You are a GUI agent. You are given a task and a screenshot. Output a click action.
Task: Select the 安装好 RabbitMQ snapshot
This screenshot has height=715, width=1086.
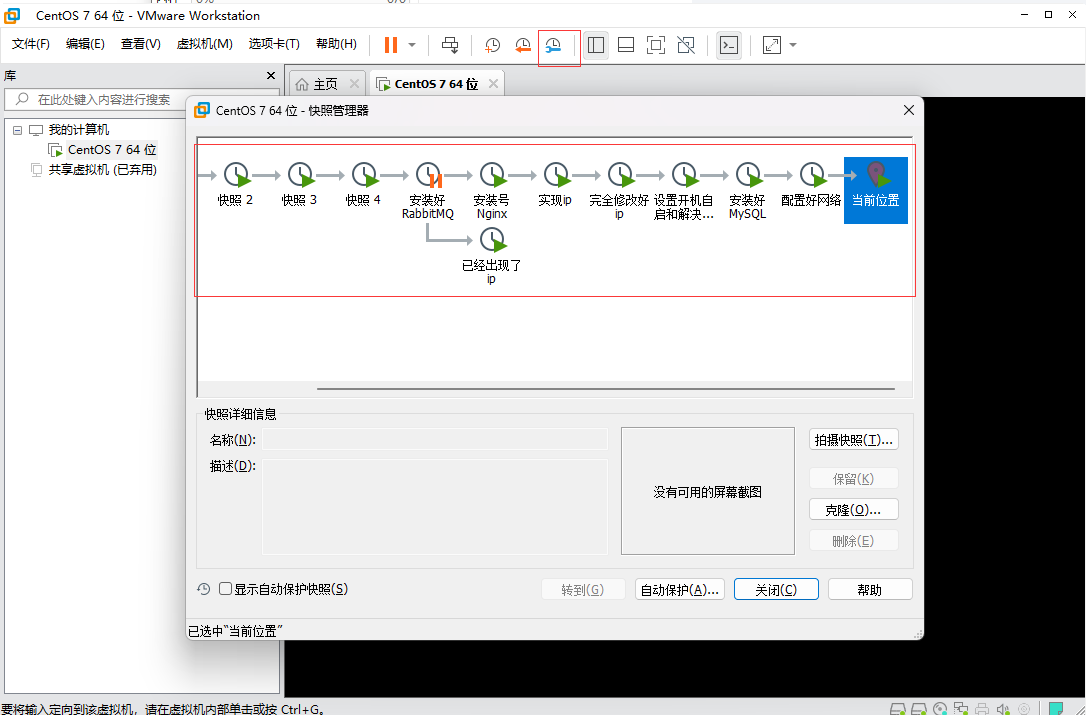tap(428, 191)
